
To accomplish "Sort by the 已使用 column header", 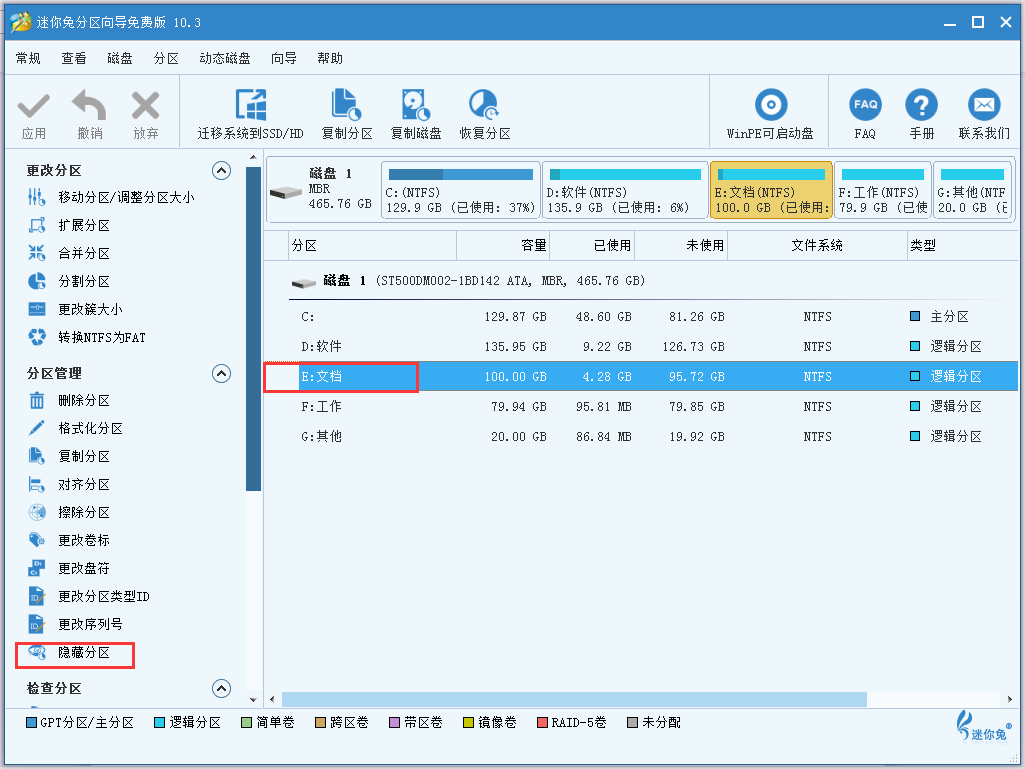I will (x=592, y=245).
